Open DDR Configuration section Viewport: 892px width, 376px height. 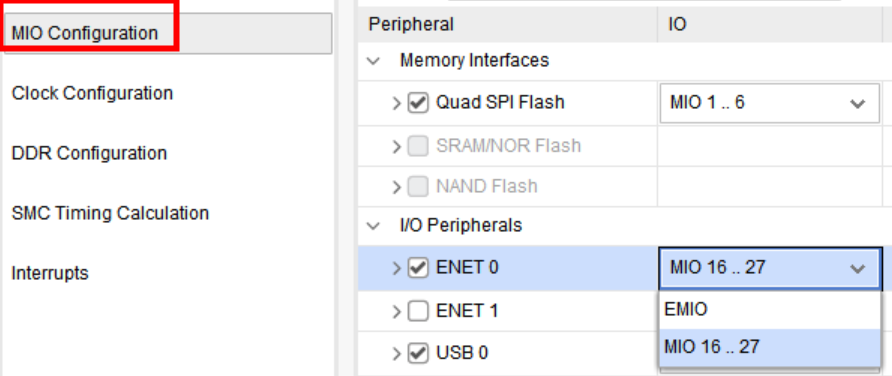[89, 153]
